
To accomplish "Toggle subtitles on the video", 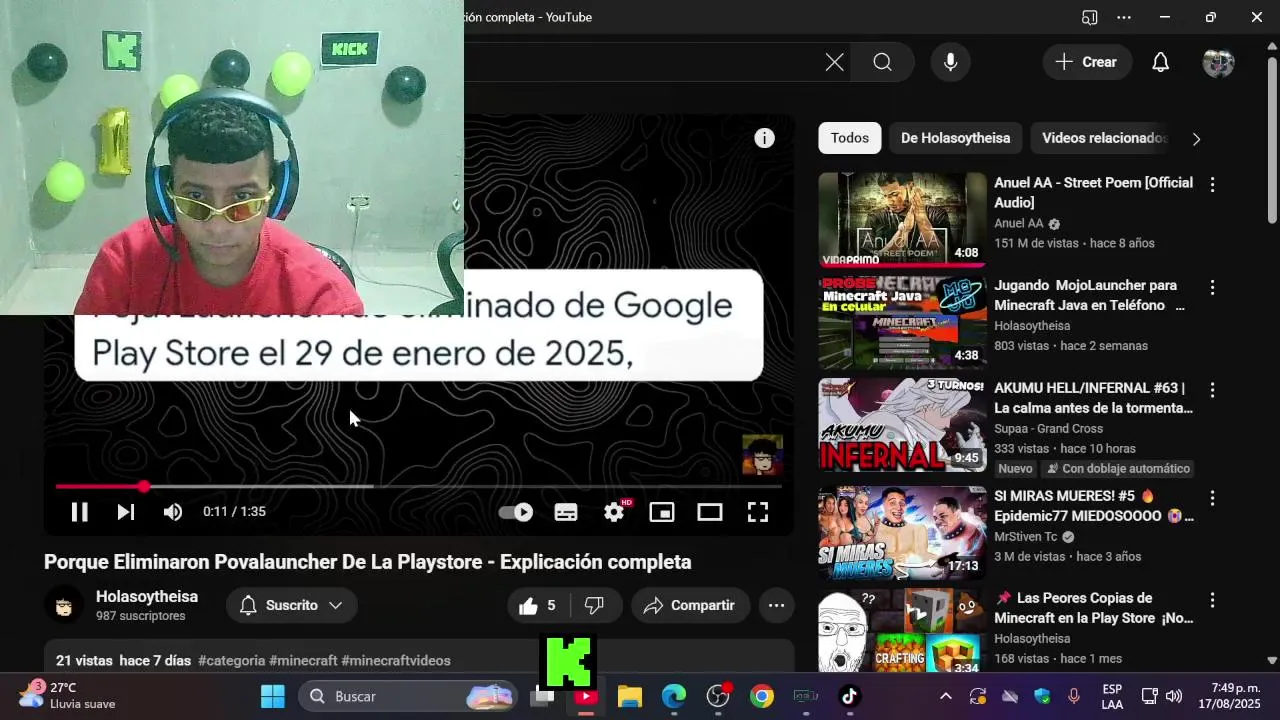I will click(x=566, y=512).
